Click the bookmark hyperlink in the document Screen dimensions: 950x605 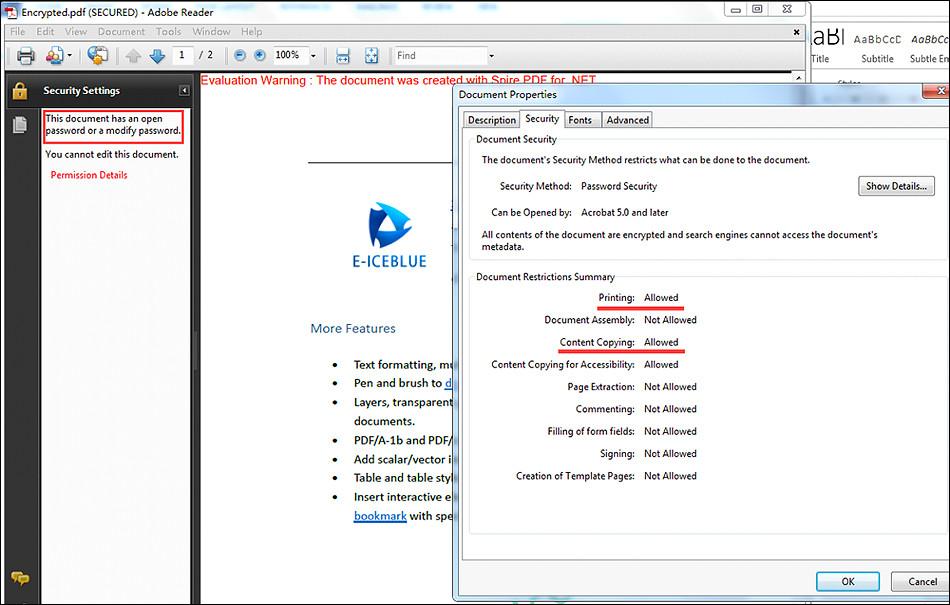(380, 516)
